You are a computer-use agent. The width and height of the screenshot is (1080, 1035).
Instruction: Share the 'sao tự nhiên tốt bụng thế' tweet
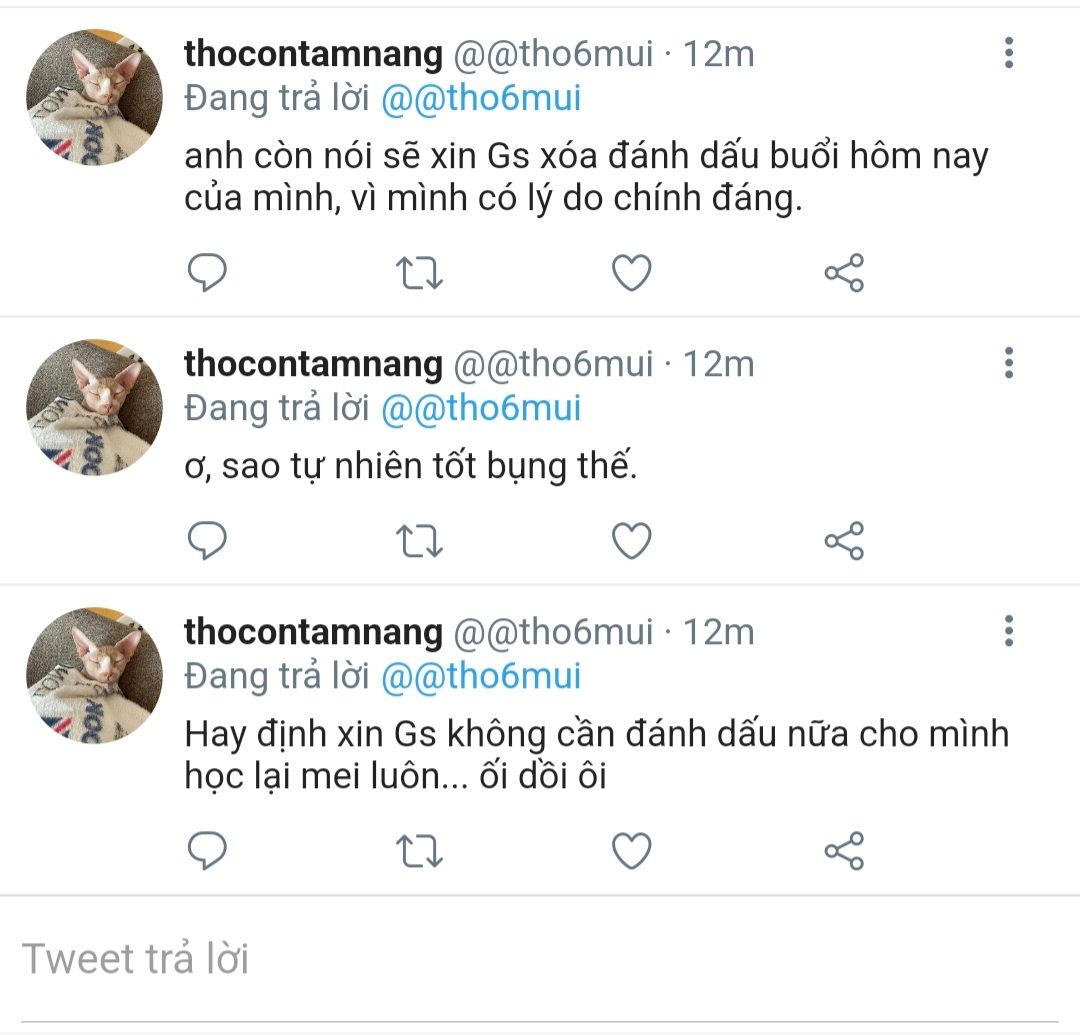(844, 541)
